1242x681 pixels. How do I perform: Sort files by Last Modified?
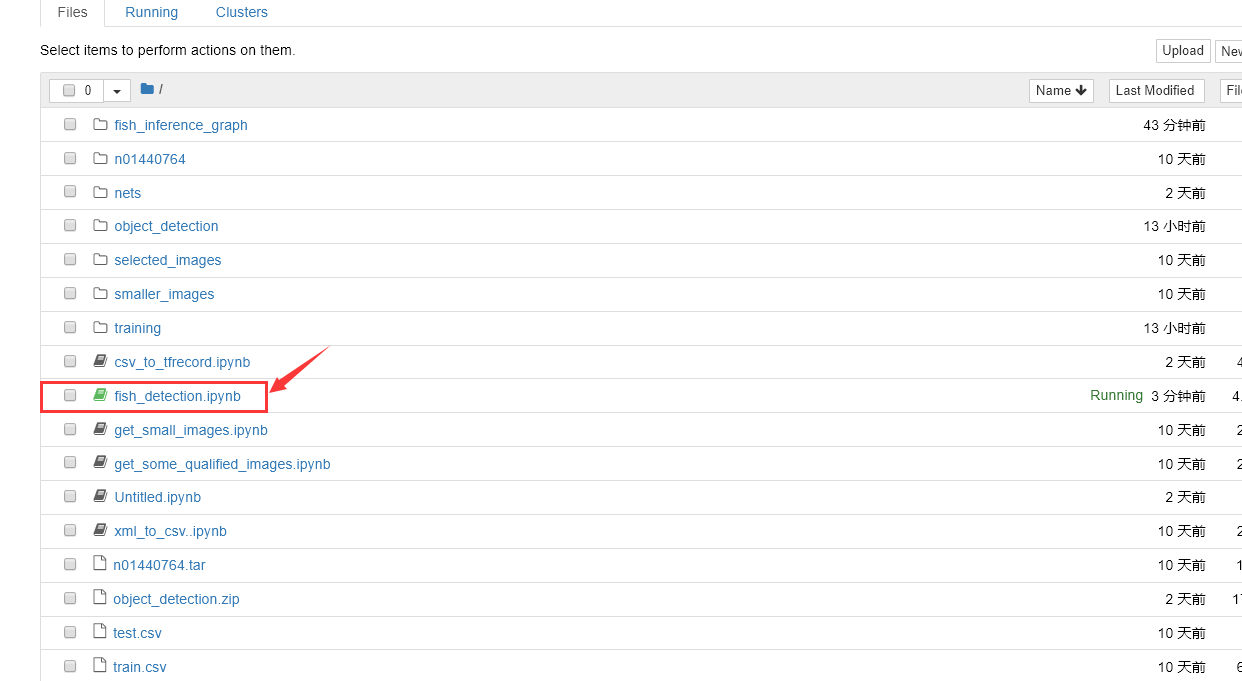(1155, 91)
